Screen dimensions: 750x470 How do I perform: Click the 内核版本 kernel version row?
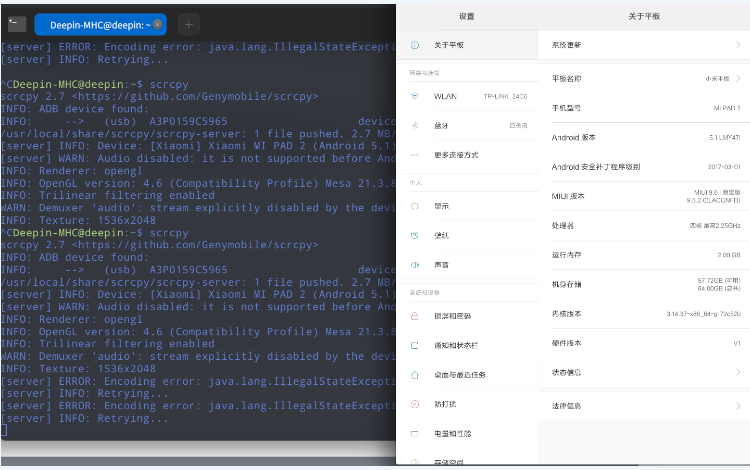(x=644, y=314)
